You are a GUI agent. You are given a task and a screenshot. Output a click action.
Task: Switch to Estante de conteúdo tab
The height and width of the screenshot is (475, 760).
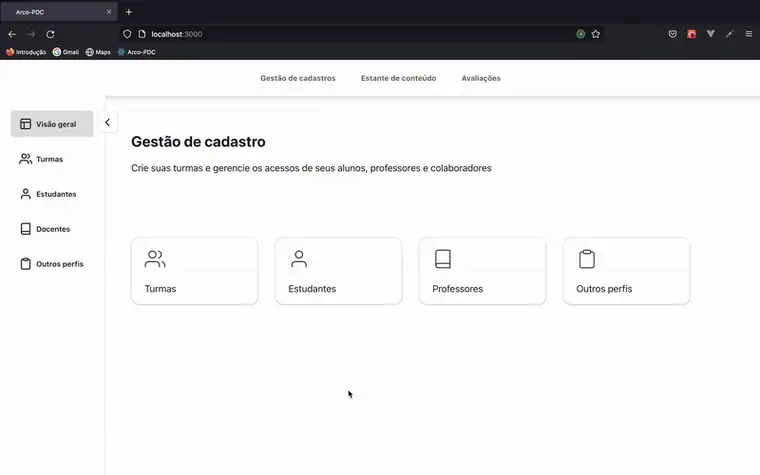tap(398, 78)
